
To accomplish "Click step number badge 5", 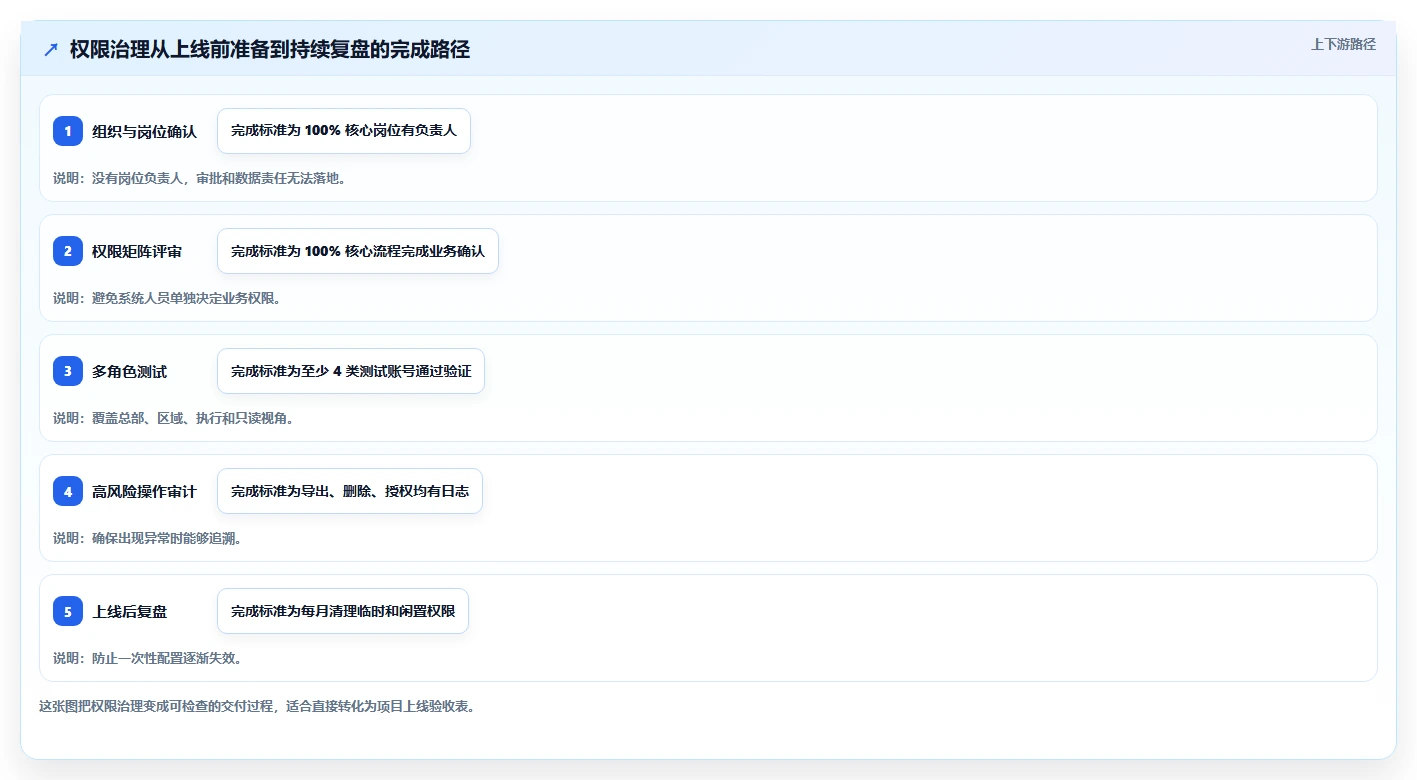I will click(68, 611).
